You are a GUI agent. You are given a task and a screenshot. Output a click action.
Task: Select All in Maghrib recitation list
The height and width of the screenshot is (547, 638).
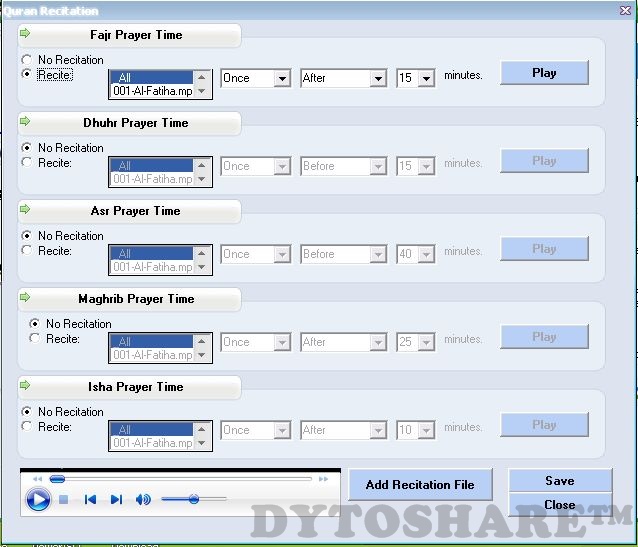point(151,341)
